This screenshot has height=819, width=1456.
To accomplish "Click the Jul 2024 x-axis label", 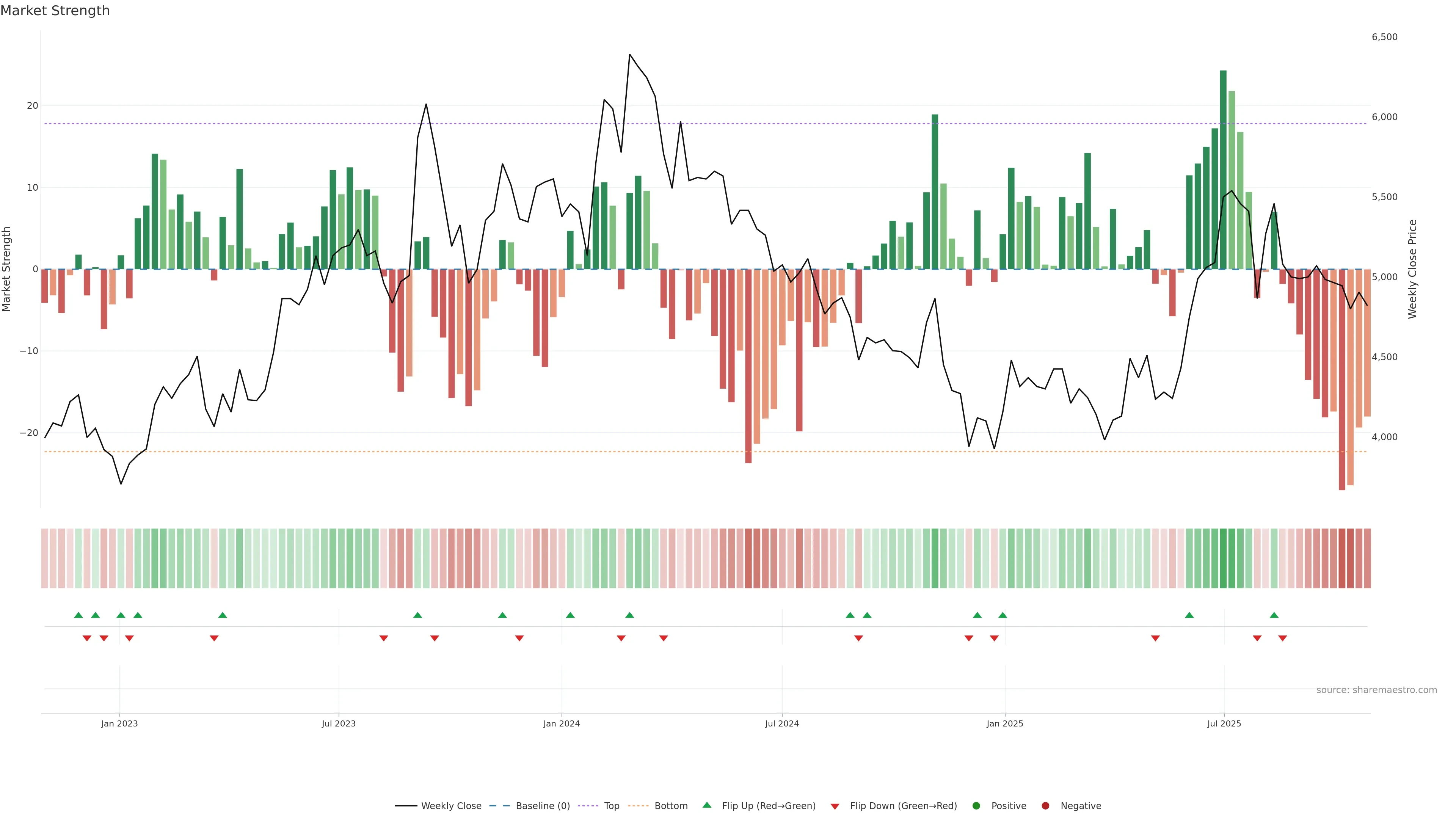I will 782,723.
